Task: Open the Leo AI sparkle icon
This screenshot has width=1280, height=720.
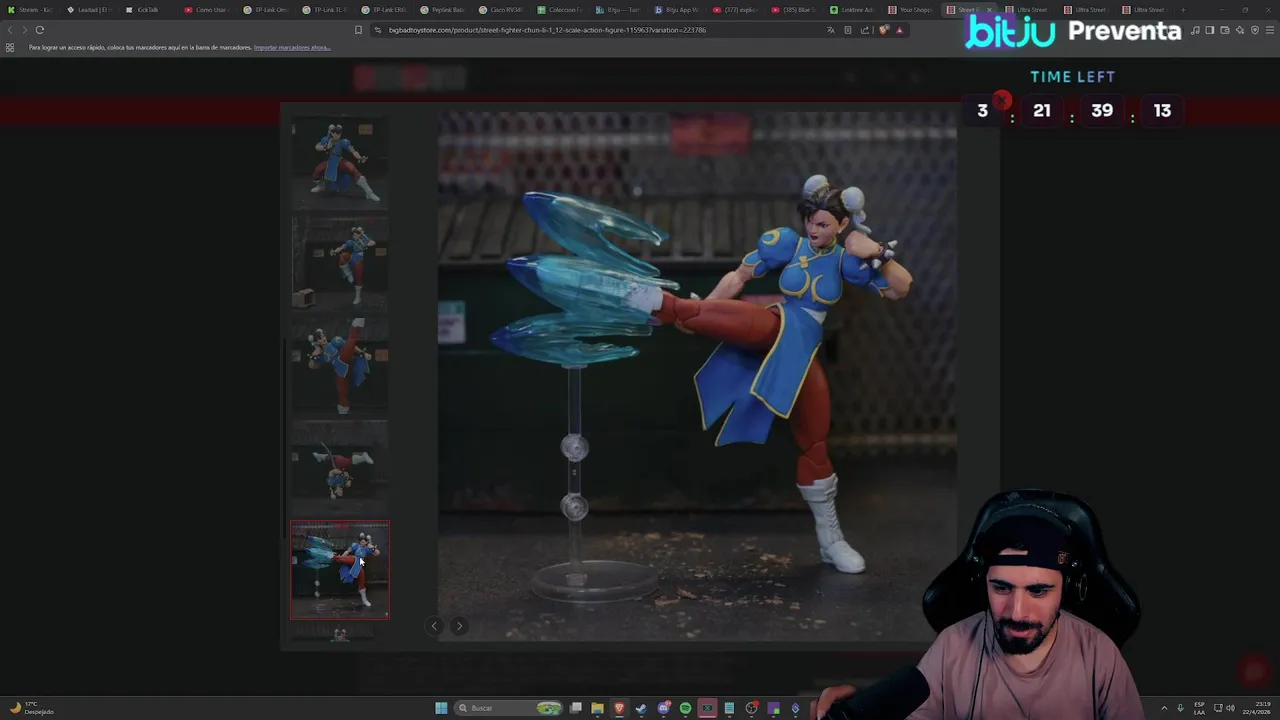Action: [x=1240, y=30]
